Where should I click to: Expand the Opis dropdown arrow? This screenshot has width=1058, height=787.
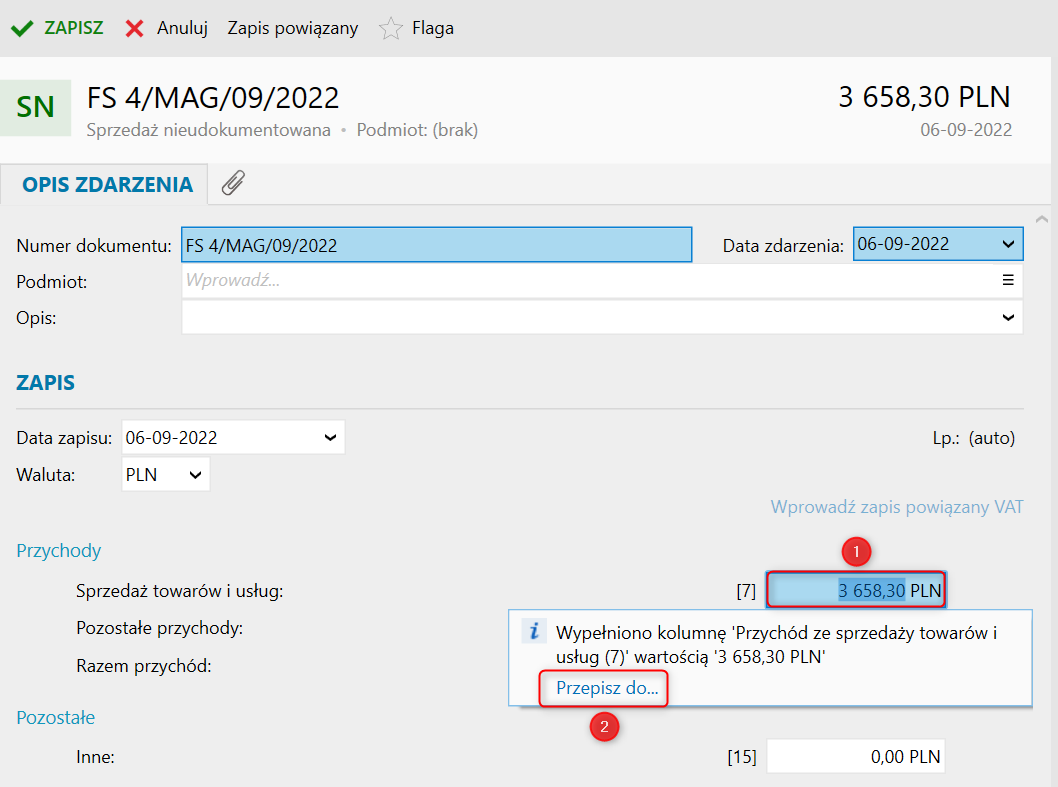[x=1008, y=317]
